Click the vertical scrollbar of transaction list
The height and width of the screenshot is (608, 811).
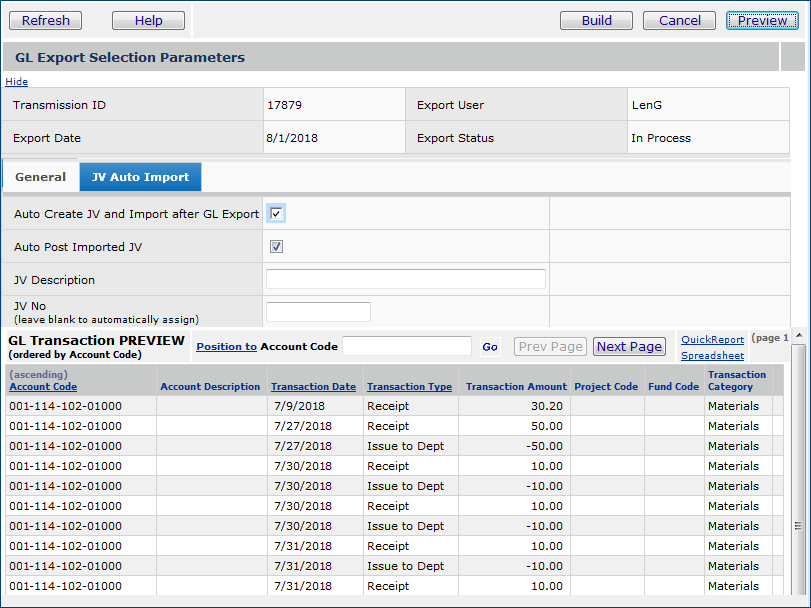pyautogui.click(x=798, y=470)
